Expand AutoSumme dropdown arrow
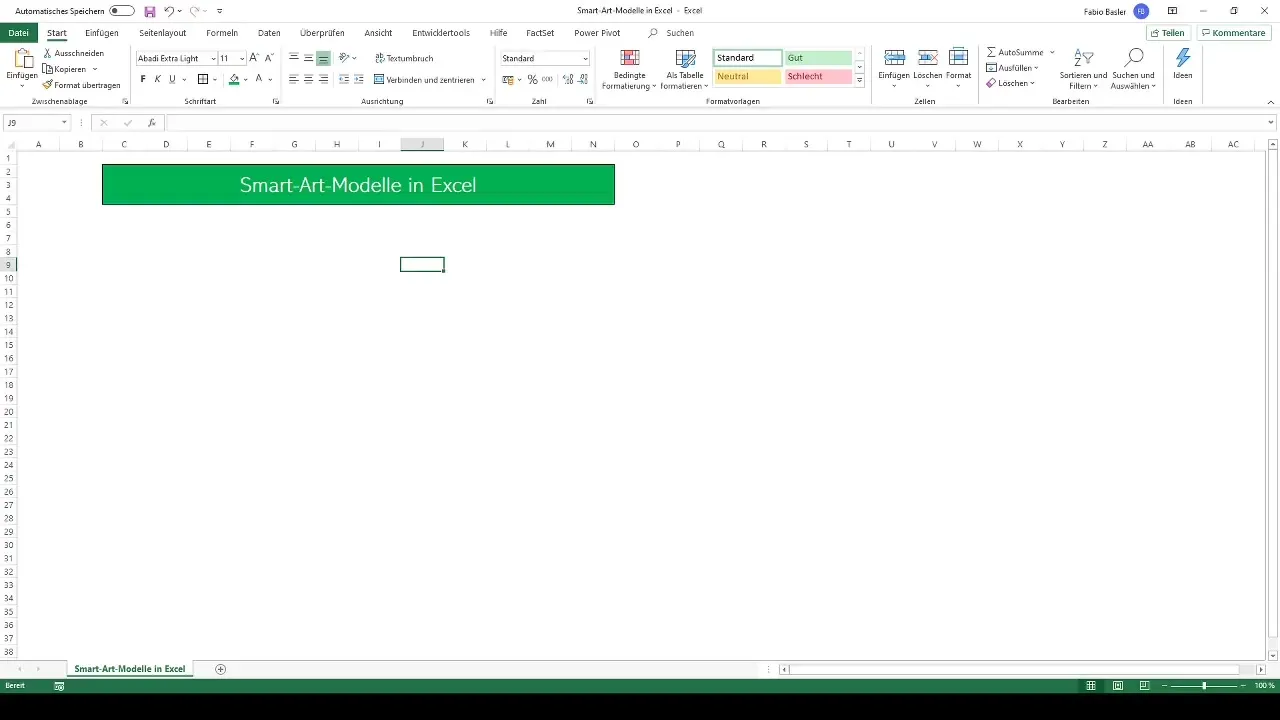Viewport: 1280px width, 720px height. [1052, 51]
